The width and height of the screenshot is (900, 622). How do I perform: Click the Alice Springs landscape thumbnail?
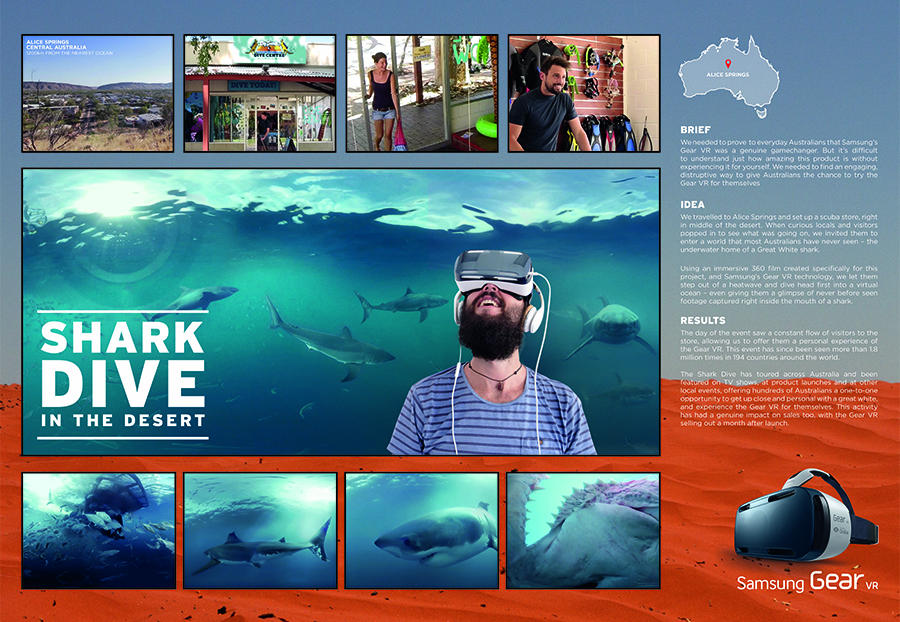pyautogui.click(x=98, y=93)
